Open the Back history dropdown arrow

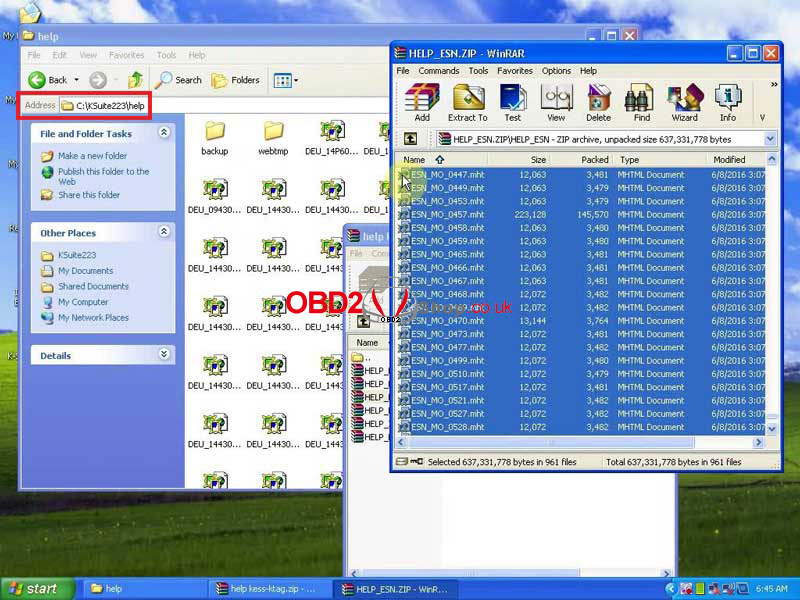(x=77, y=80)
